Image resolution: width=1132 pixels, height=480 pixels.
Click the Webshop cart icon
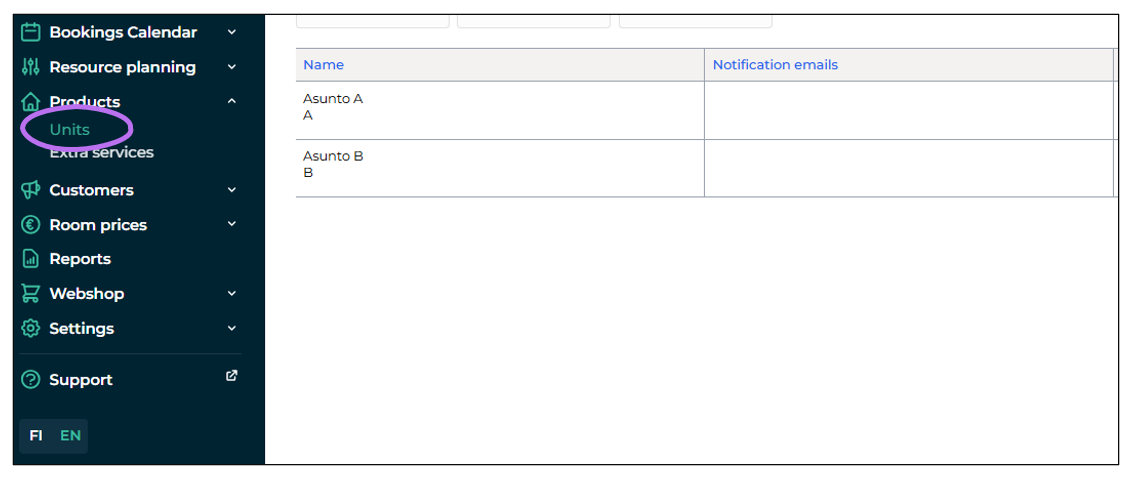coord(30,293)
